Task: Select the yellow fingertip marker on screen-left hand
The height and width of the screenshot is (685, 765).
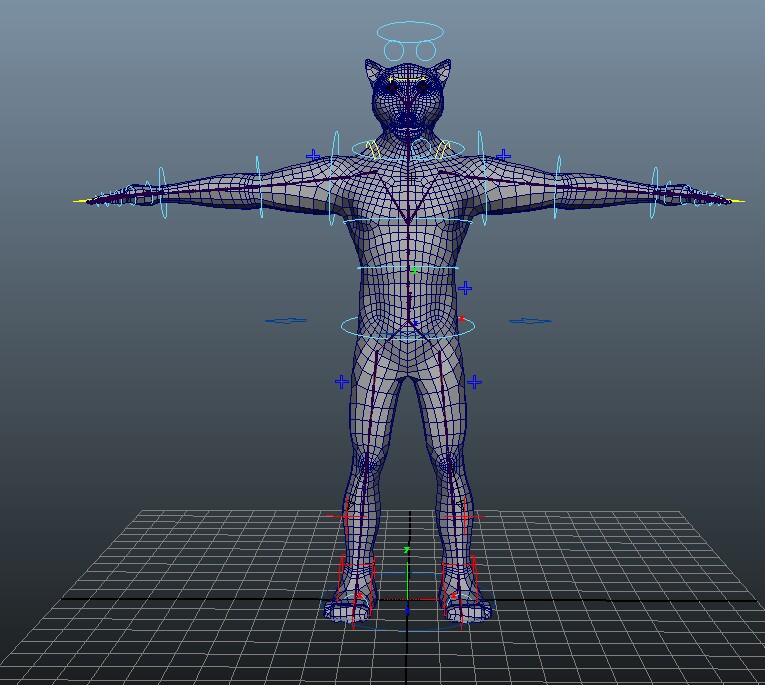Action: coord(81,201)
